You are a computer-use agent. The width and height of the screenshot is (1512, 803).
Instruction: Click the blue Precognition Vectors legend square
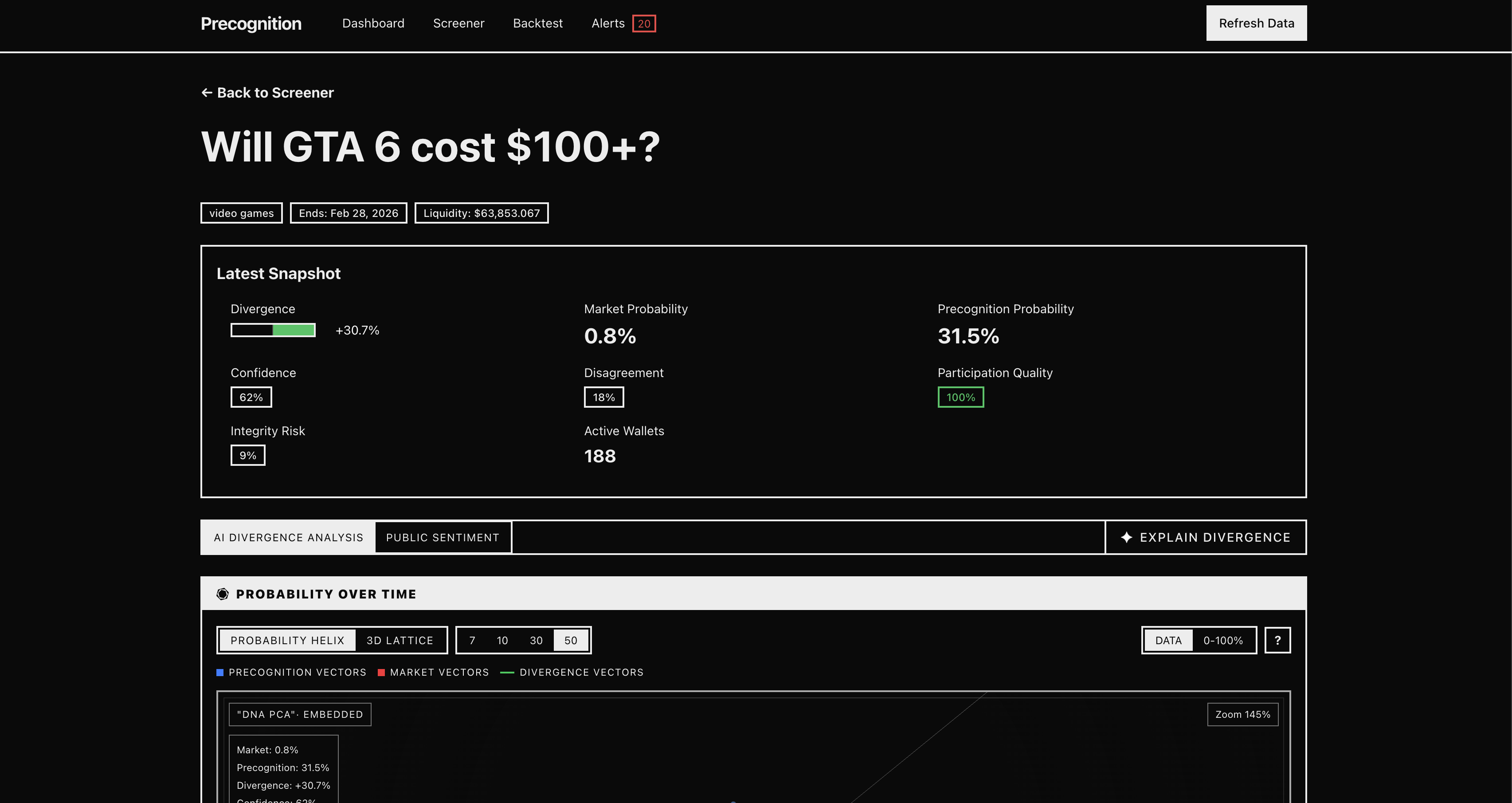point(220,672)
